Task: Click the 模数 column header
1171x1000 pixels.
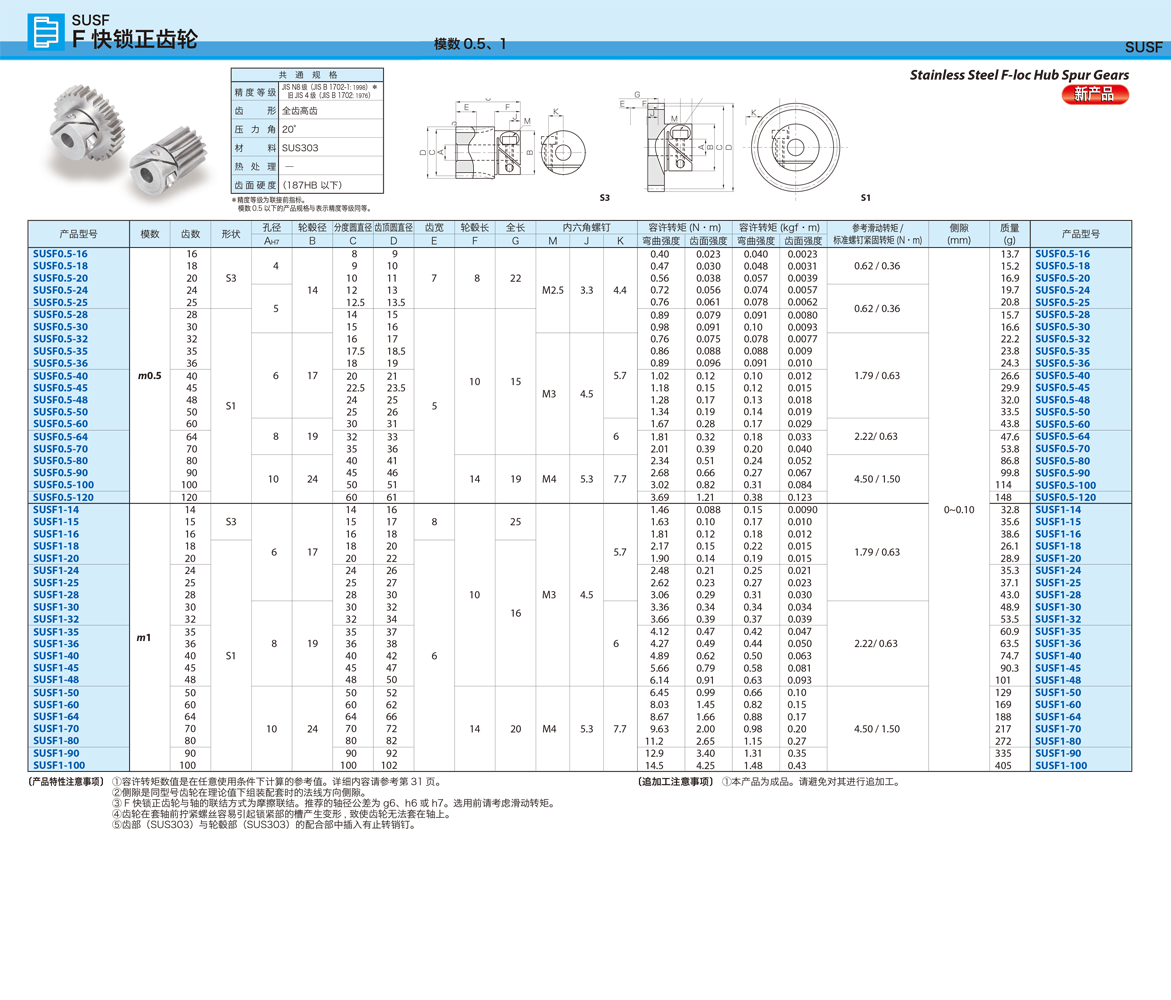Action: pyautogui.click(x=150, y=234)
